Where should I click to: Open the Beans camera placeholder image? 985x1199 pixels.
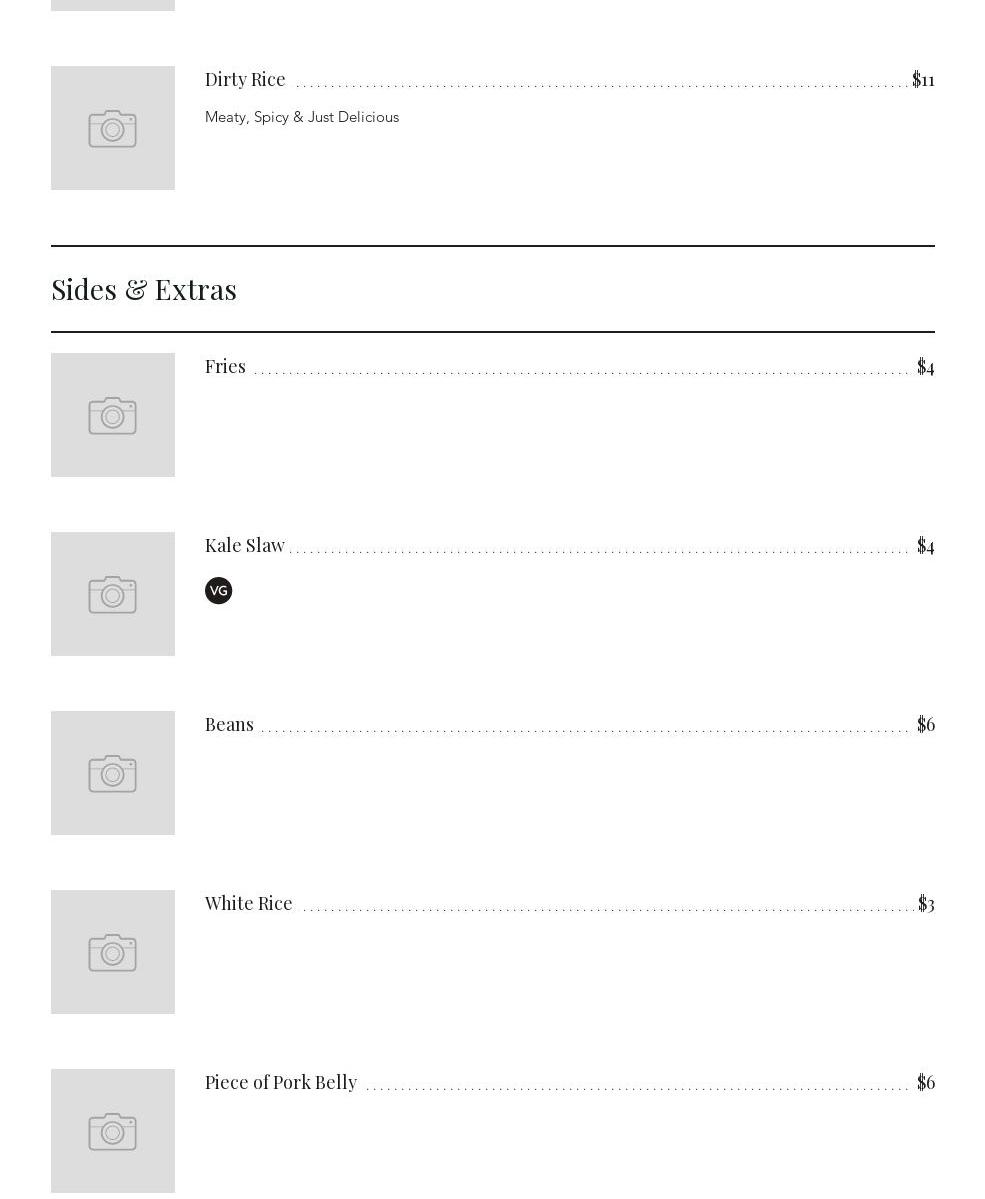pos(113,774)
